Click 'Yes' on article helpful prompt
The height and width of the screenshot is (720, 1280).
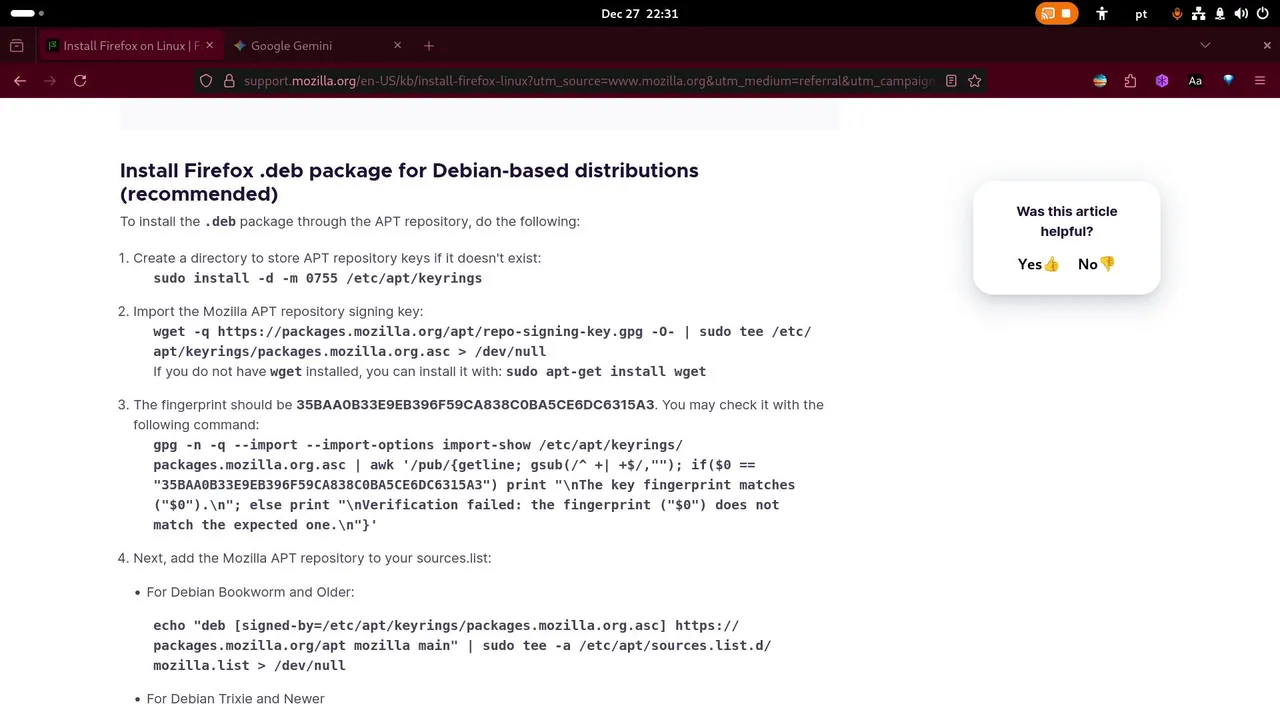point(1038,264)
